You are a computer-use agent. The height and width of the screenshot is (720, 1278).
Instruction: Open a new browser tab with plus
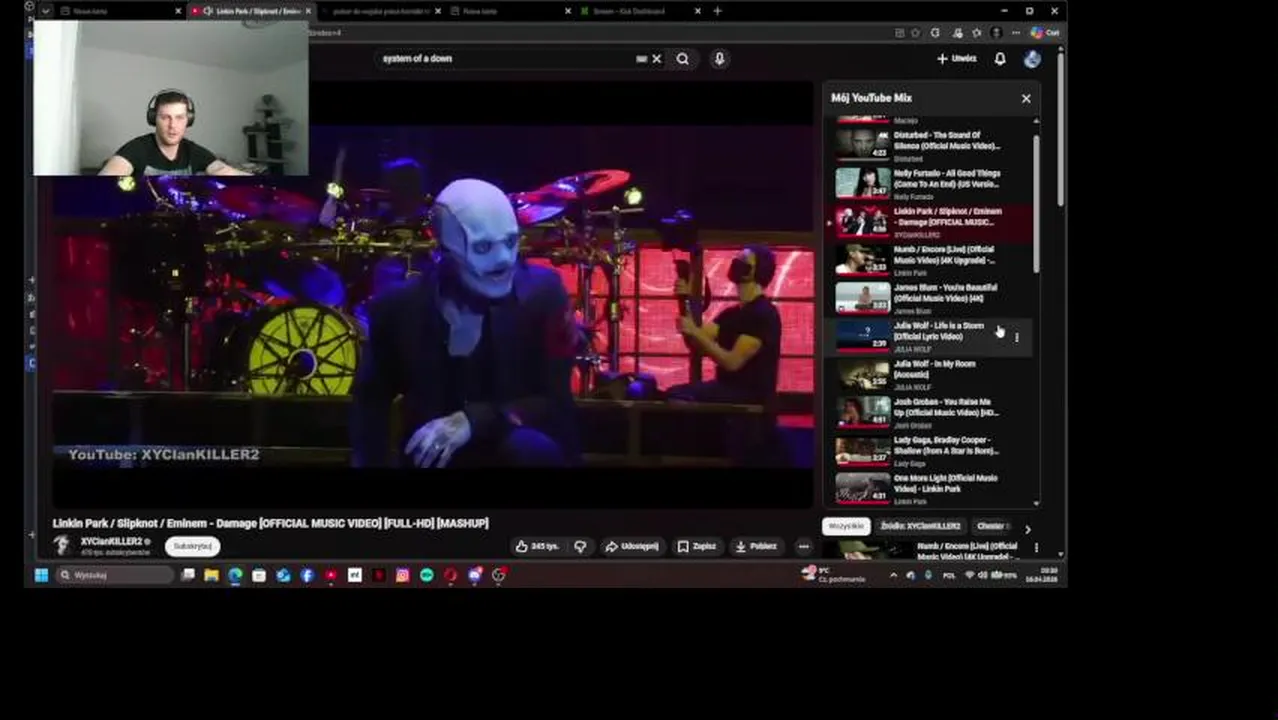tap(717, 11)
